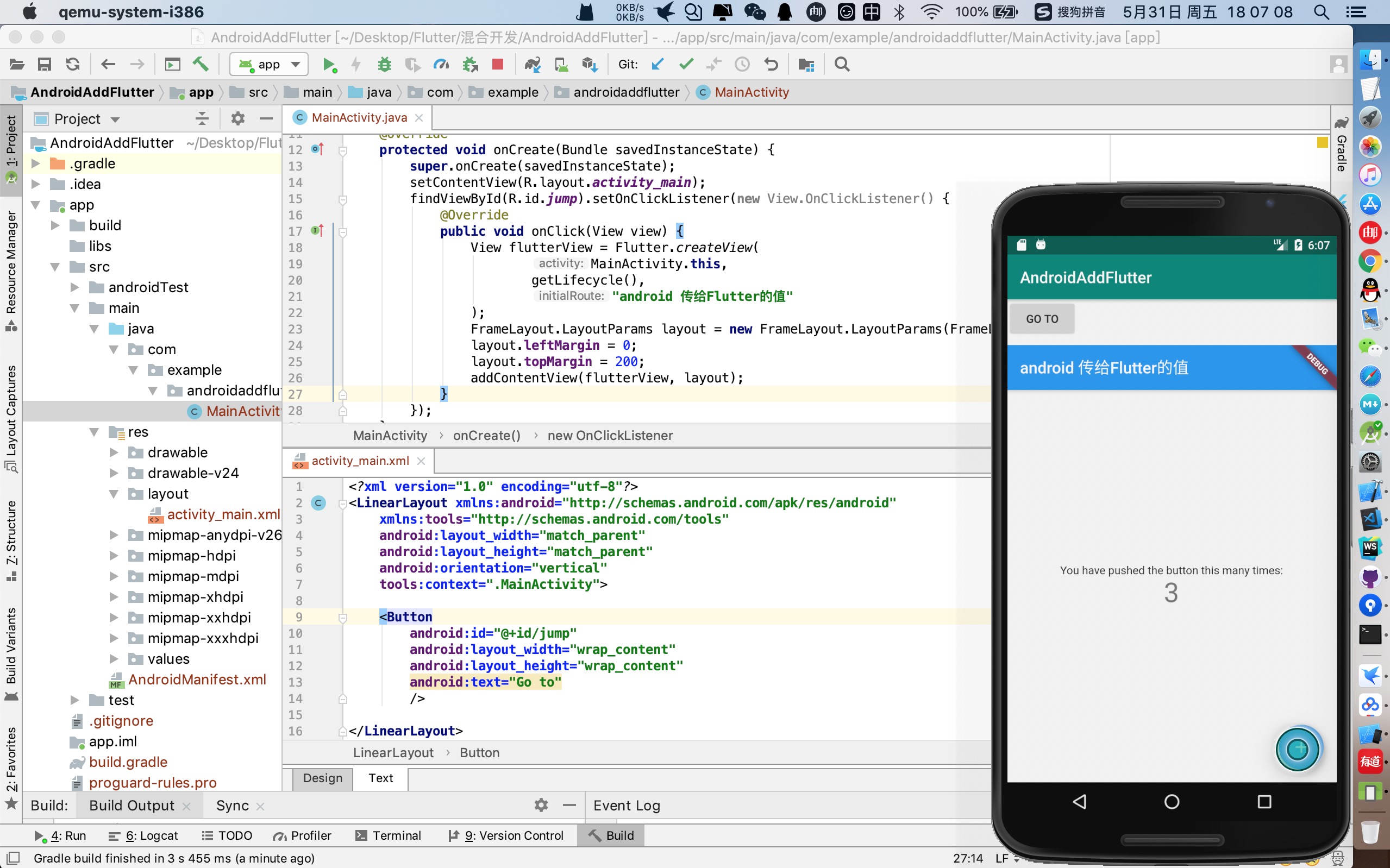Click the Git commit checkmark icon
The height and width of the screenshot is (868, 1390).
coord(686,64)
